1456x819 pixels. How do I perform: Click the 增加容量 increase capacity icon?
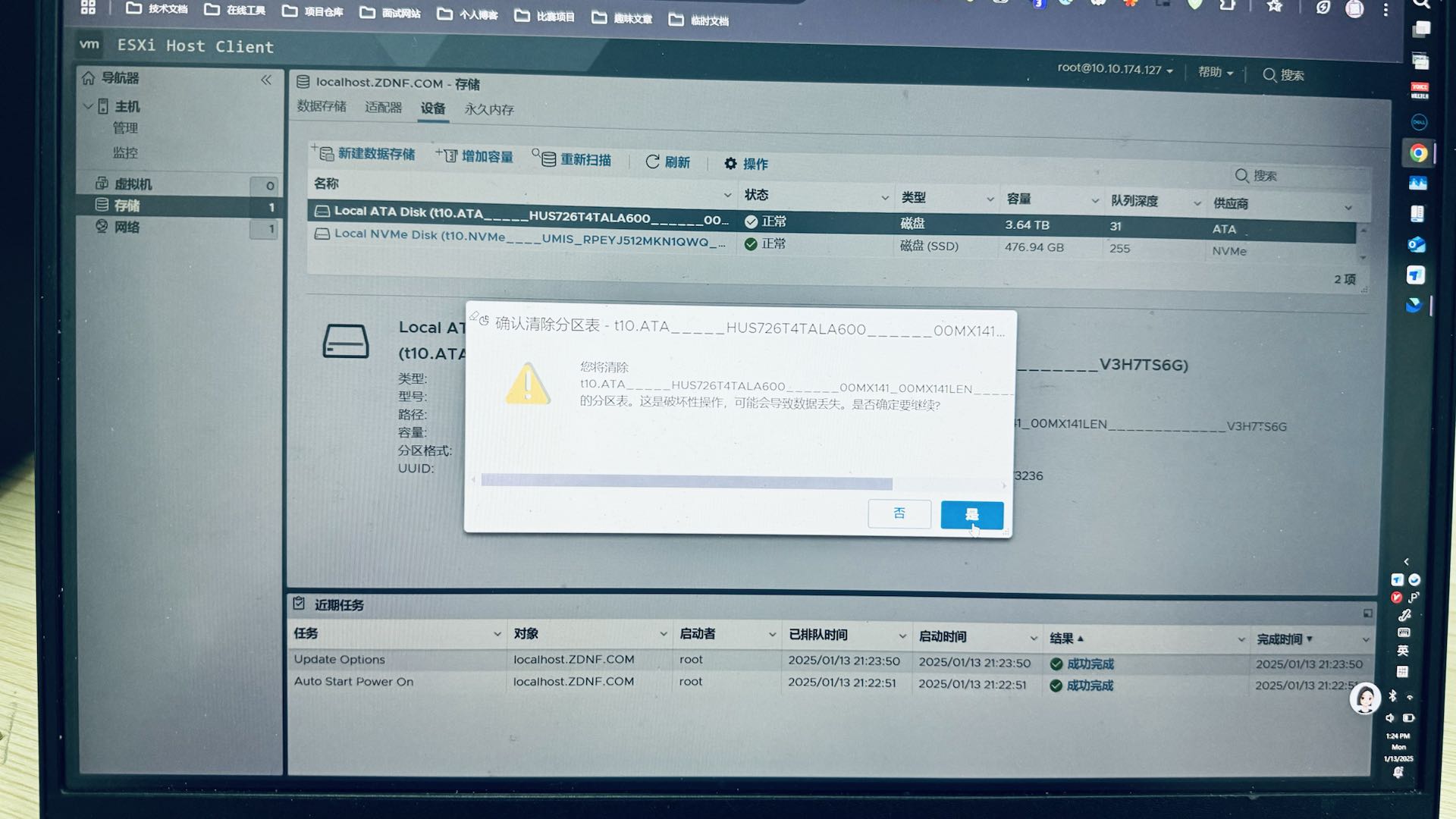[x=448, y=155]
